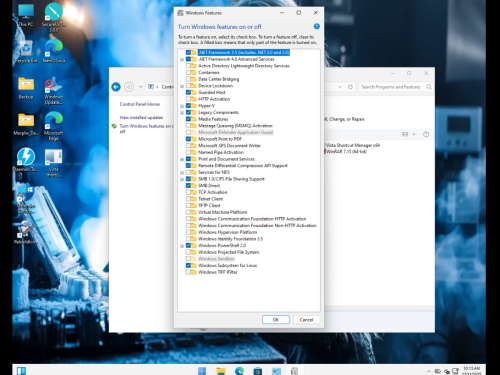Uncheck the Guarded Host checkbox

(188, 92)
